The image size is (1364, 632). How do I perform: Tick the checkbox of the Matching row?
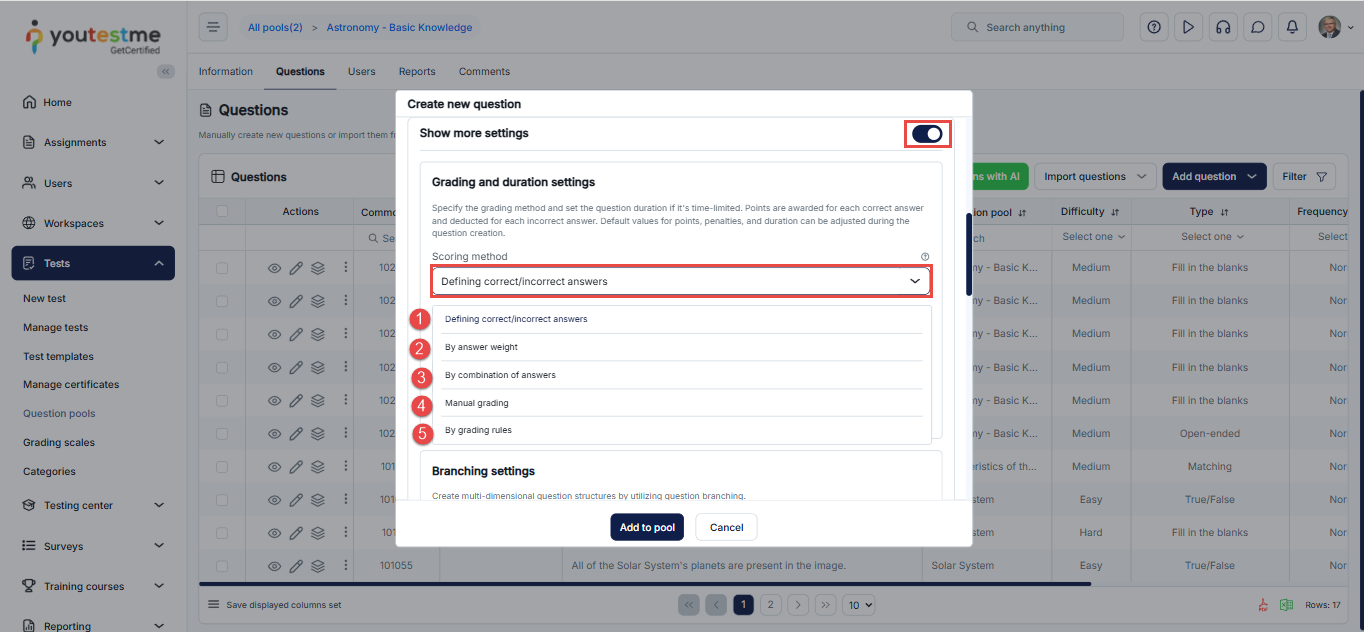222,467
